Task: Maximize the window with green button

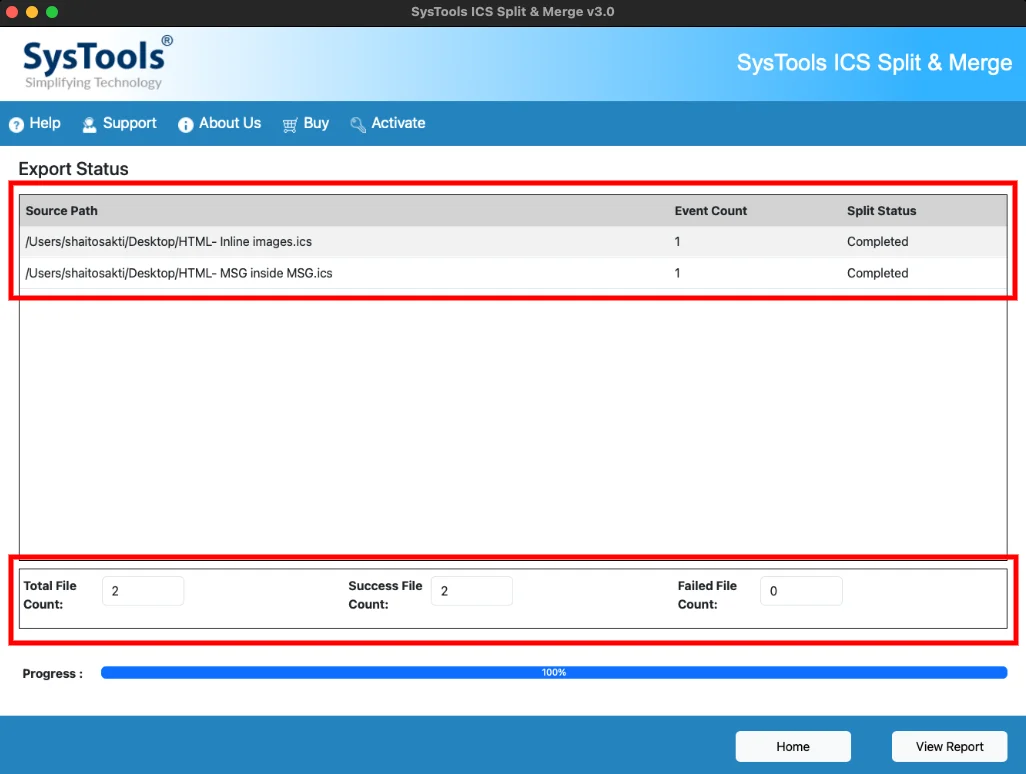Action: tap(52, 12)
